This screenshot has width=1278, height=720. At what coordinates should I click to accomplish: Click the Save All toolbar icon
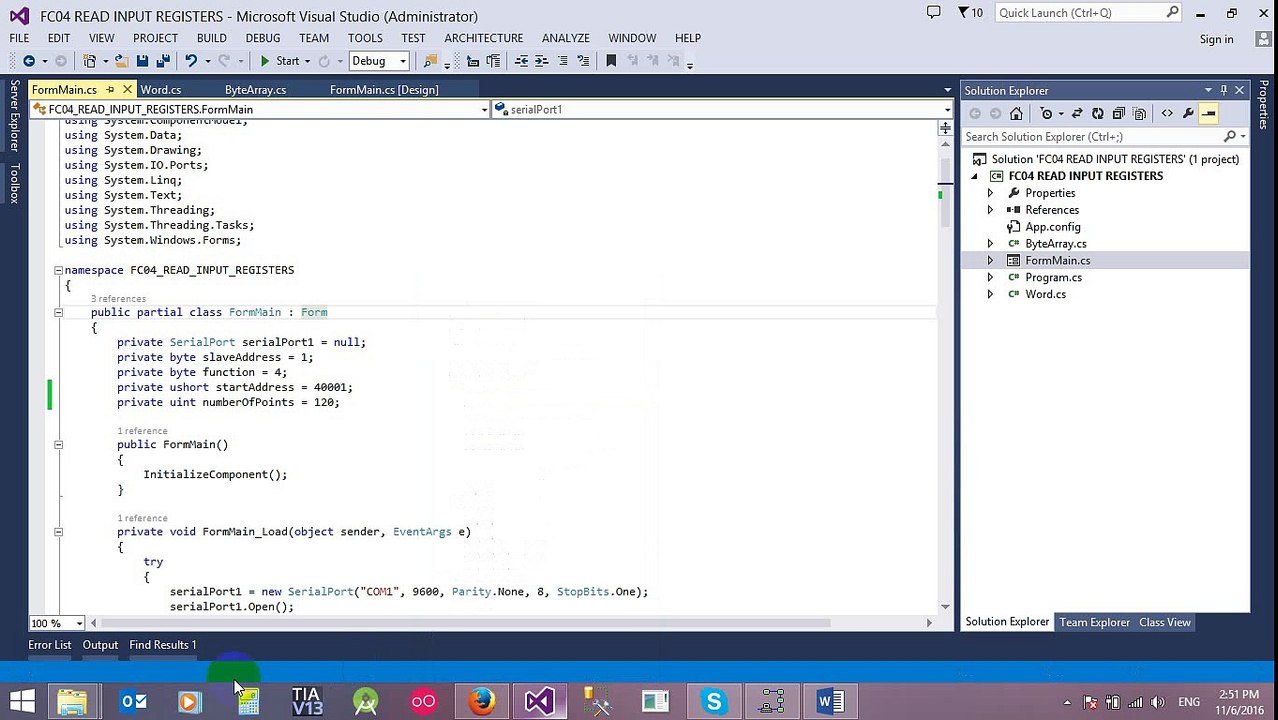pyautogui.click(x=163, y=61)
